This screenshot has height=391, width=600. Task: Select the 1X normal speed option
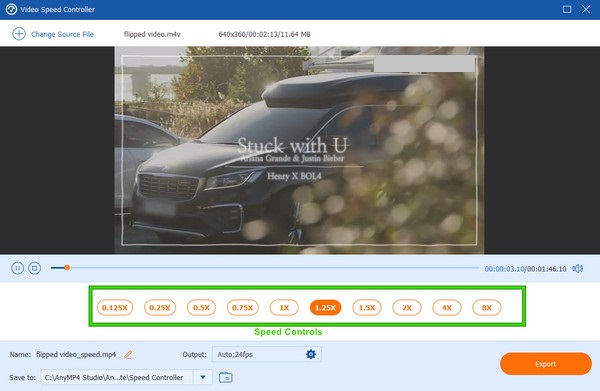pyautogui.click(x=284, y=308)
